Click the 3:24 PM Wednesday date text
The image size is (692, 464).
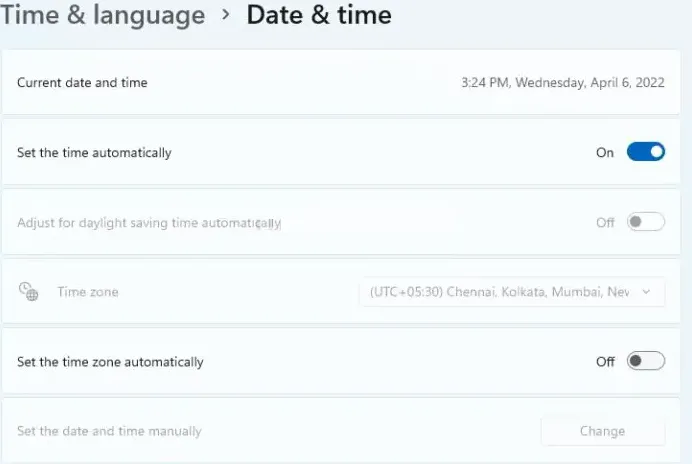[563, 83]
